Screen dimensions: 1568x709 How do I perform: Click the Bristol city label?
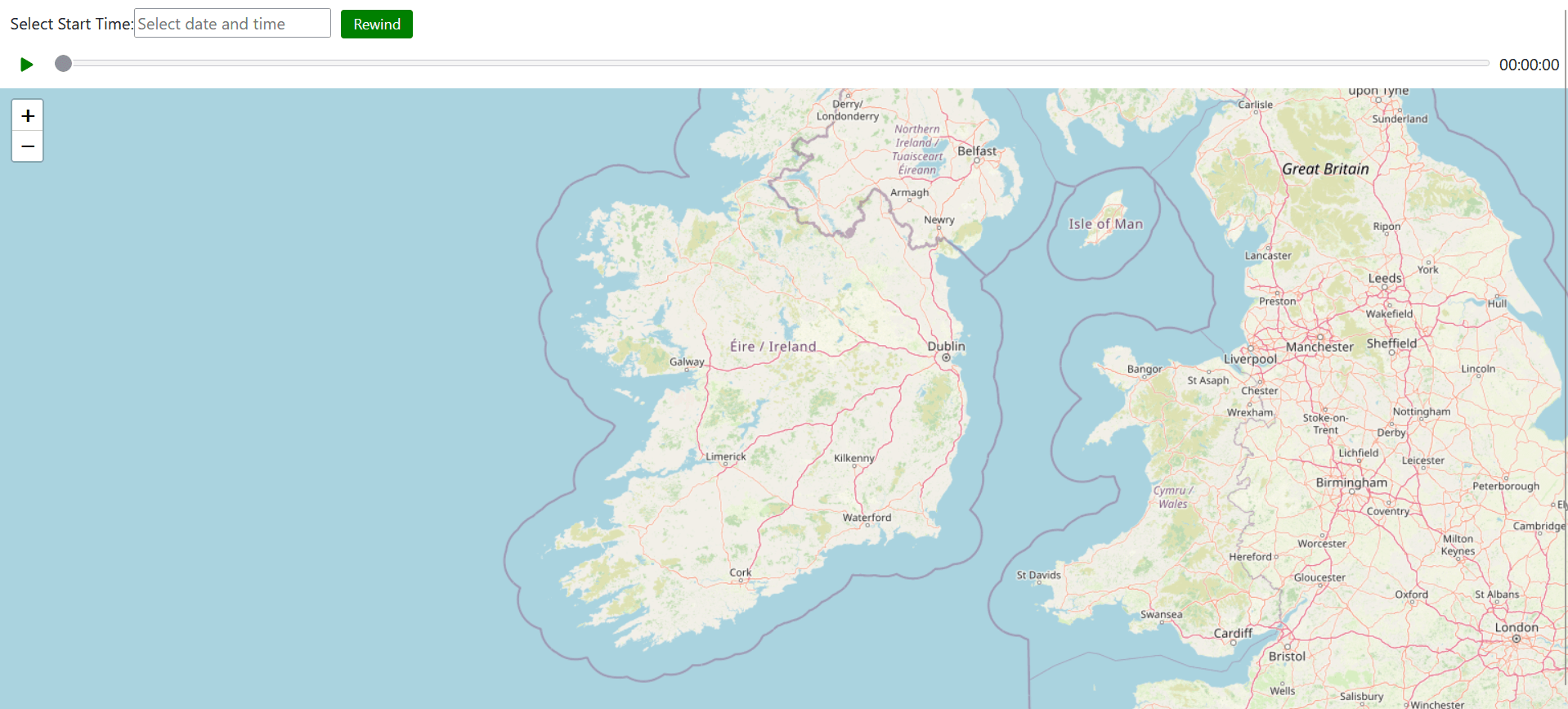click(1287, 656)
